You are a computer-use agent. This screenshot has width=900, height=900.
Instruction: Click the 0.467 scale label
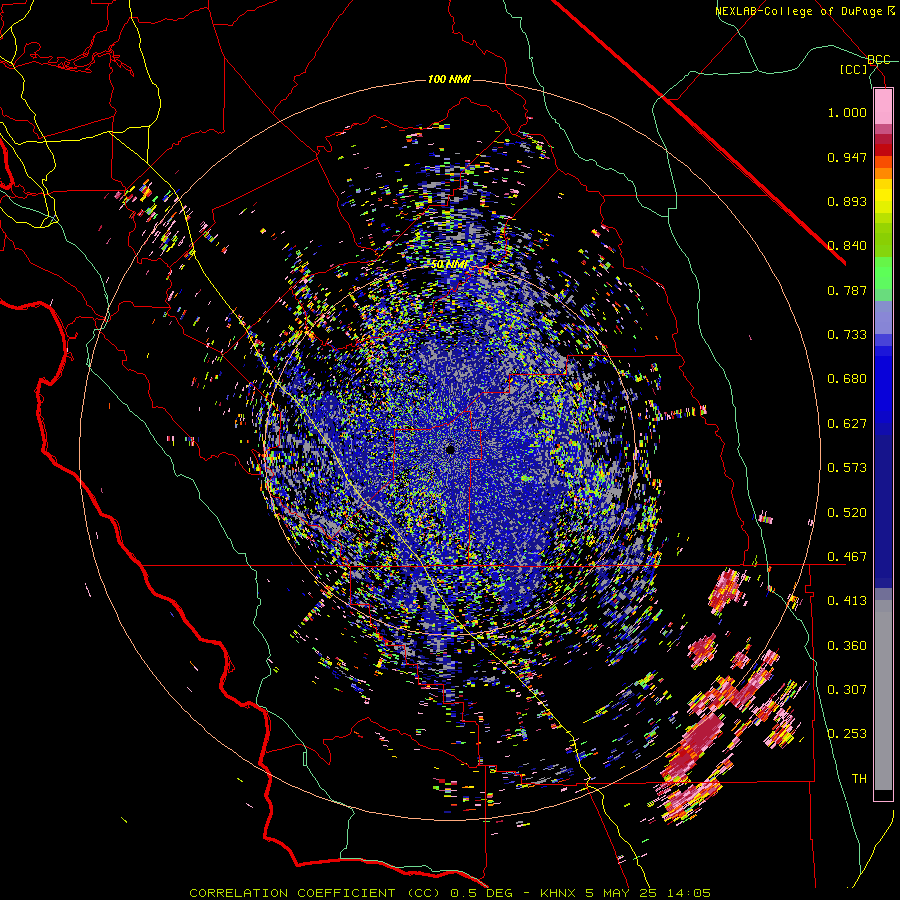click(847, 557)
